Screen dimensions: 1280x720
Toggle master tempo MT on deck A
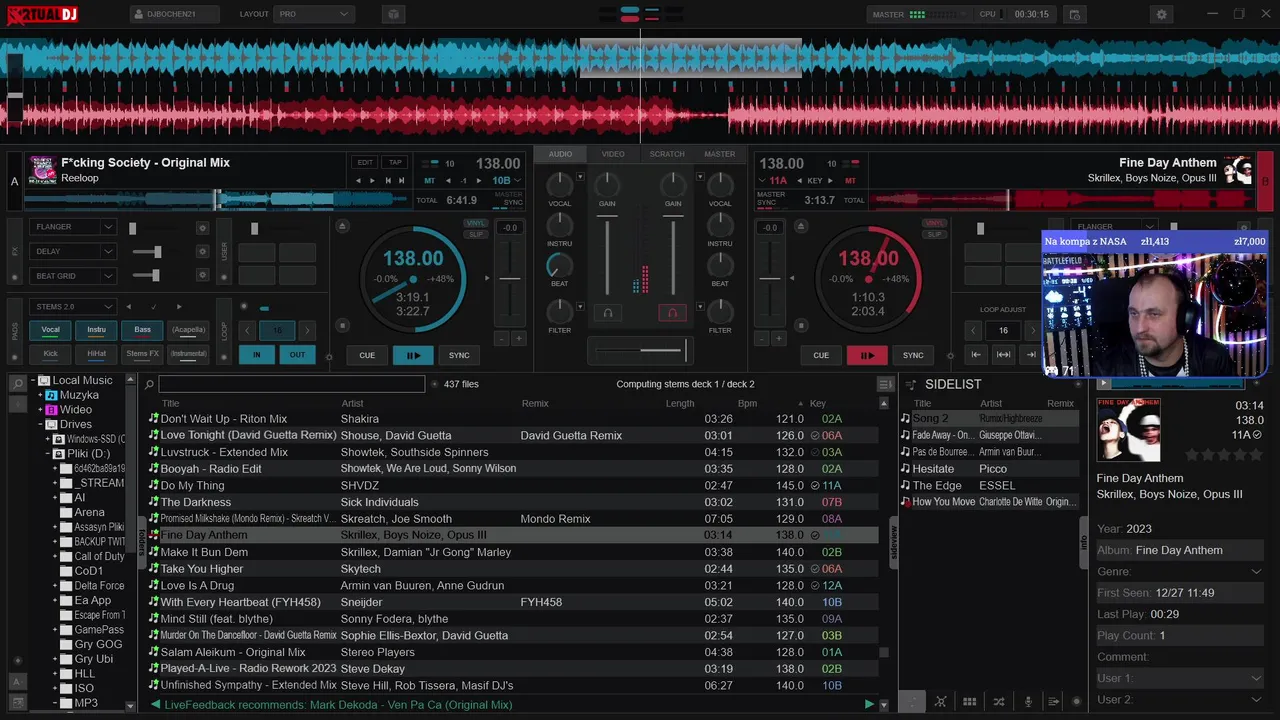click(429, 180)
